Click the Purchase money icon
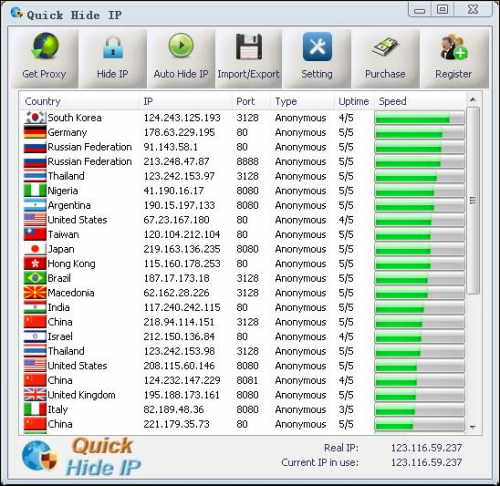This screenshot has height=486, width=500. tap(385, 47)
